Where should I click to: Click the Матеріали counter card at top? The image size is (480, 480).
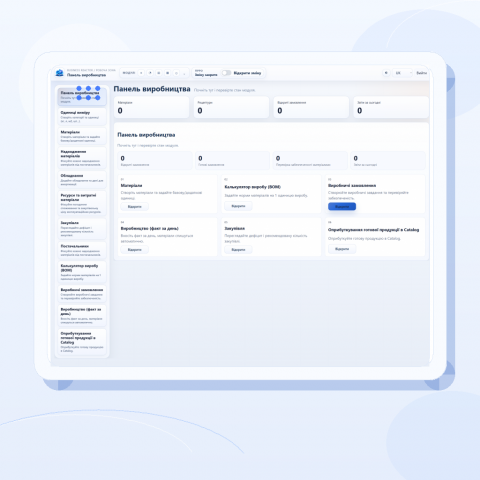tap(152, 107)
